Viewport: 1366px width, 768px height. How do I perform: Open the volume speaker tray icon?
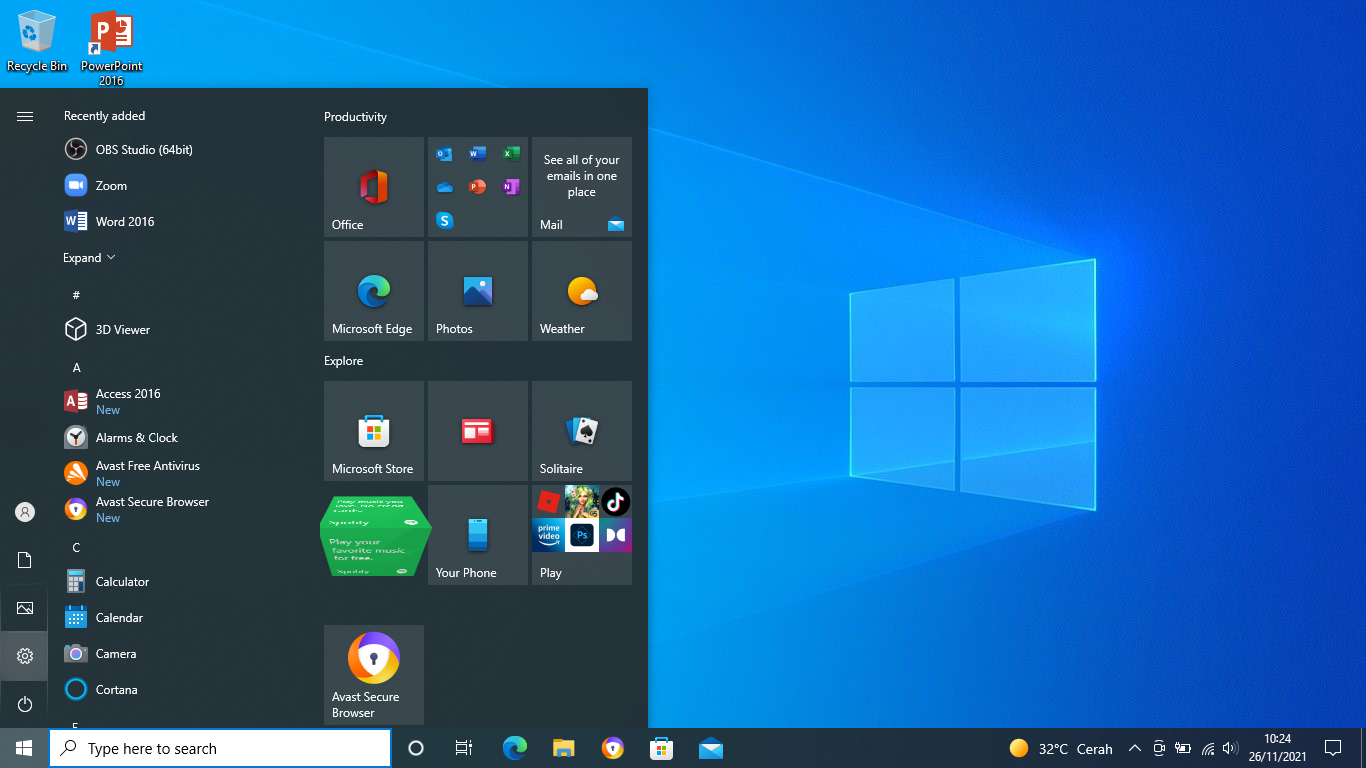1230,748
